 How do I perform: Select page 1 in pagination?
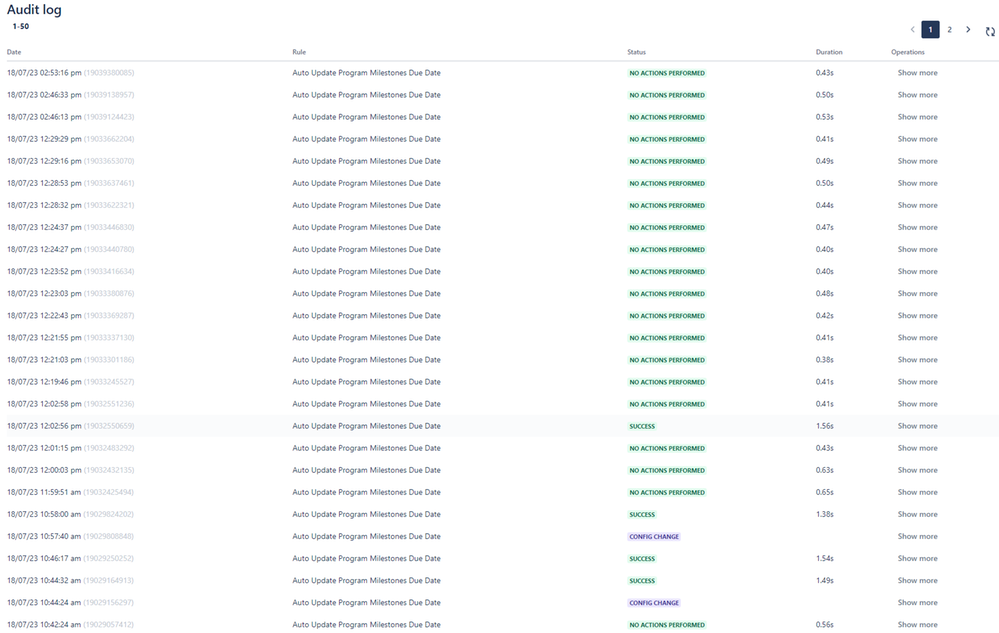click(x=930, y=29)
